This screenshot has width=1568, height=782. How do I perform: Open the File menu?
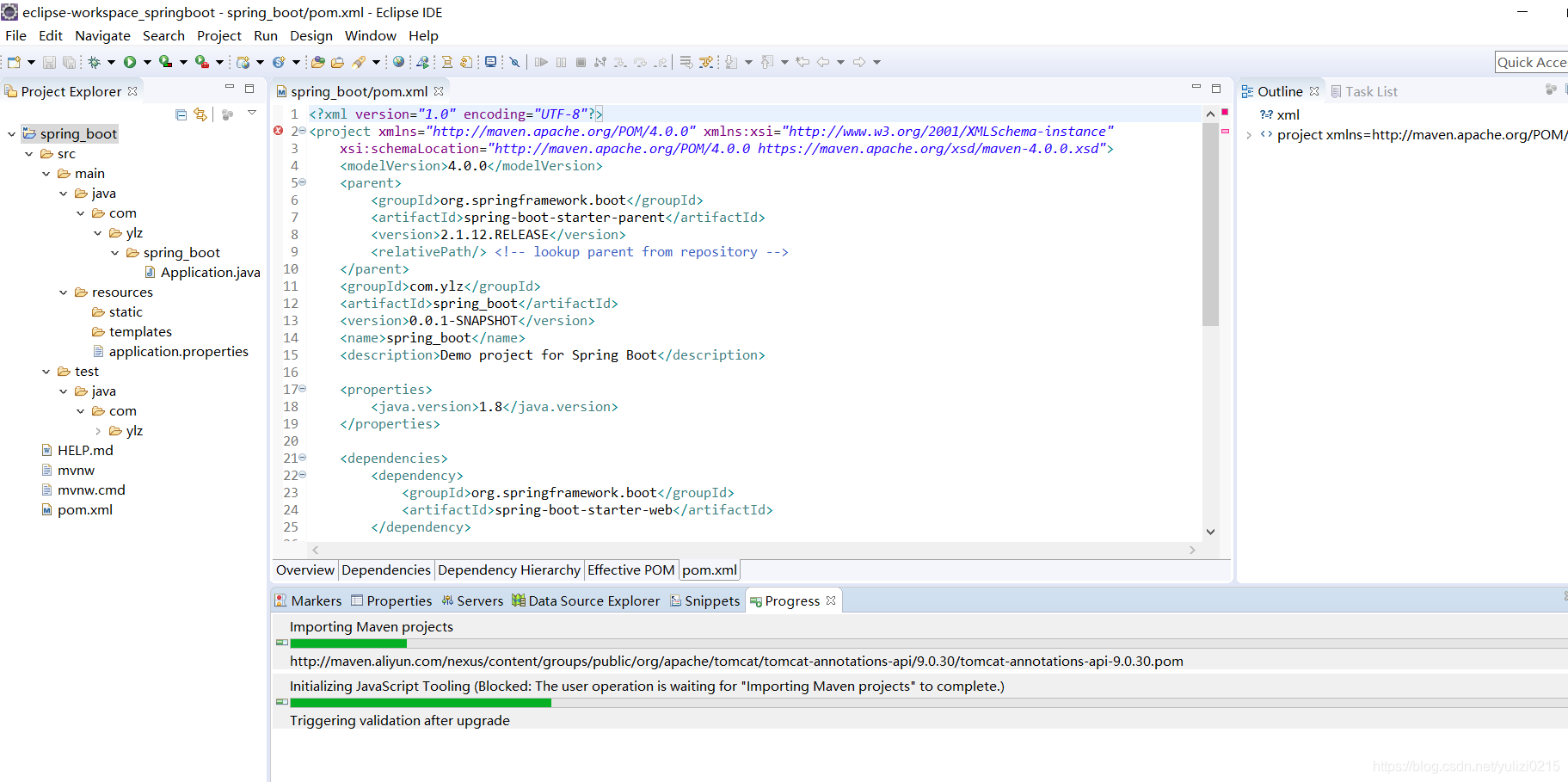tap(15, 35)
